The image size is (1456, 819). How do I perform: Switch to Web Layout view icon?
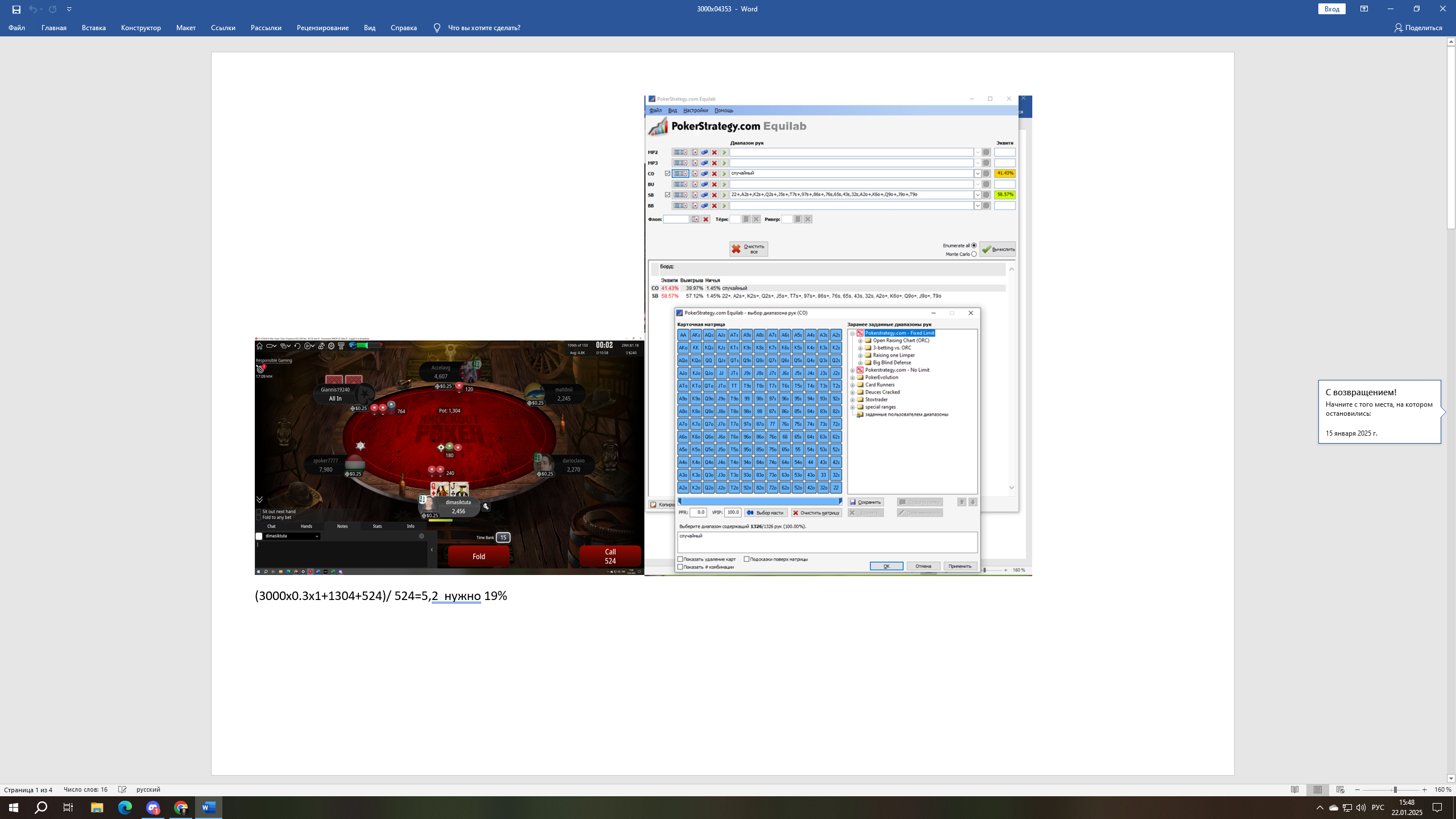(1341, 789)
